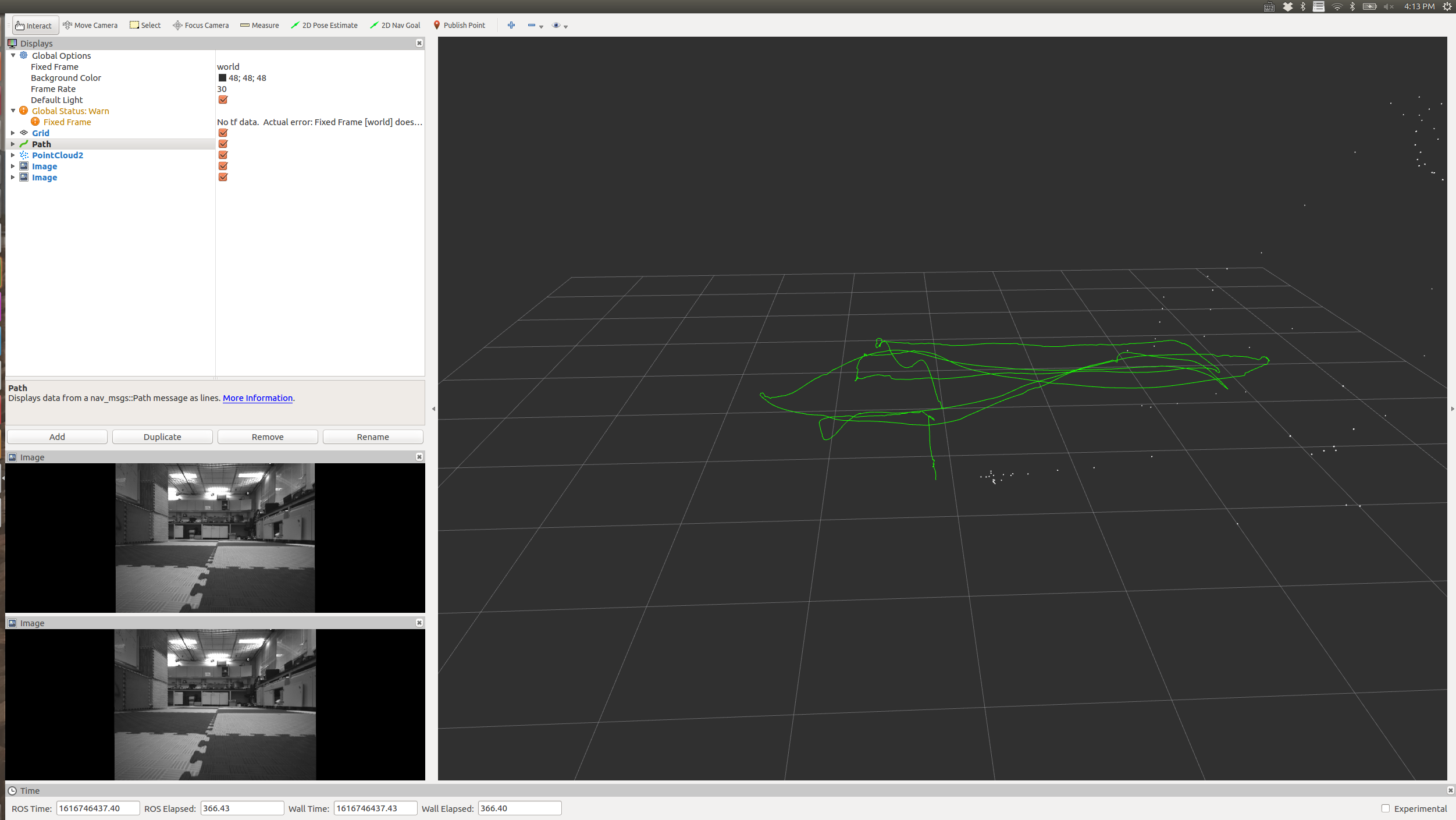Expand the Path display tree item

13,144
